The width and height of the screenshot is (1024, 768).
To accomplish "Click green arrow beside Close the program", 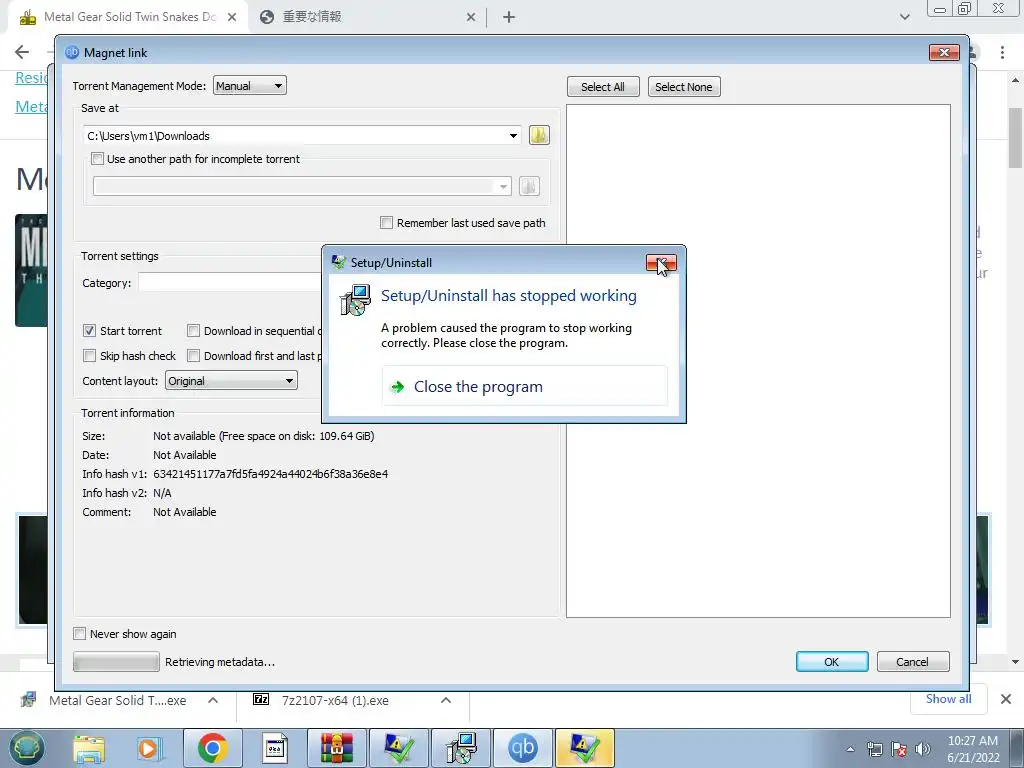I will (x=397, y=387).
